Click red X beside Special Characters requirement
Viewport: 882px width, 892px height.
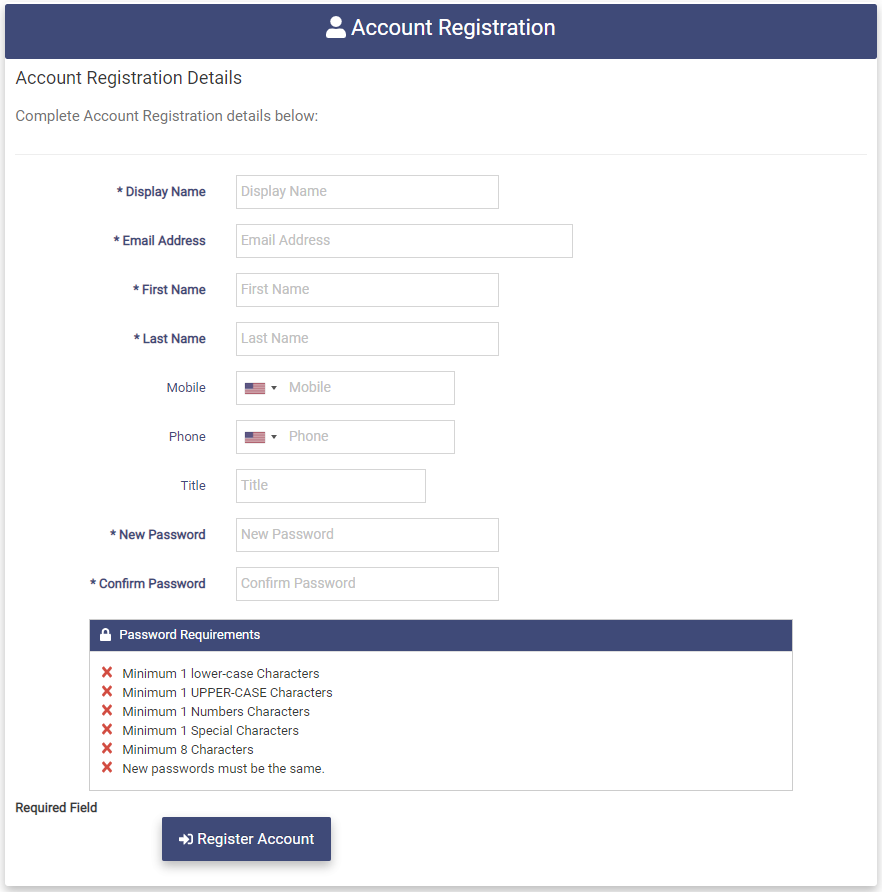[107, 730]
